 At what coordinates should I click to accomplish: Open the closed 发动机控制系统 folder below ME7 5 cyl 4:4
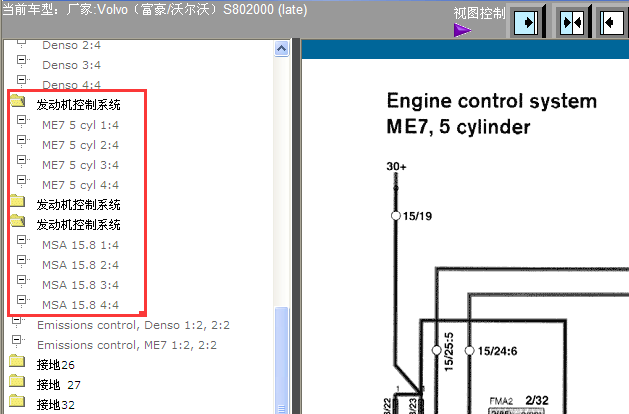[18, 200]
